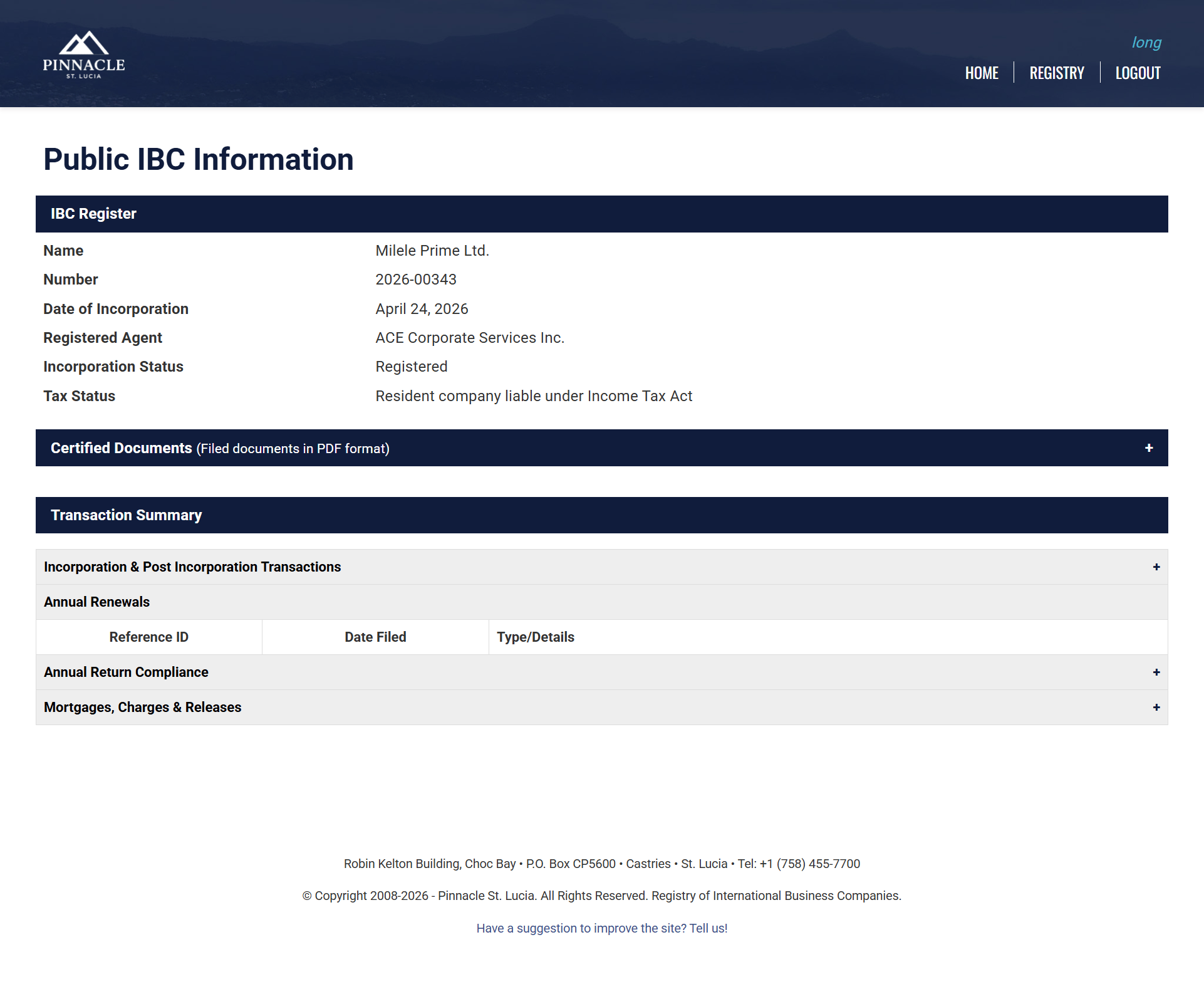Click the Certified Documents section header
The width and height of the screenshot is (1204, 999).
[x=602, y=448]
